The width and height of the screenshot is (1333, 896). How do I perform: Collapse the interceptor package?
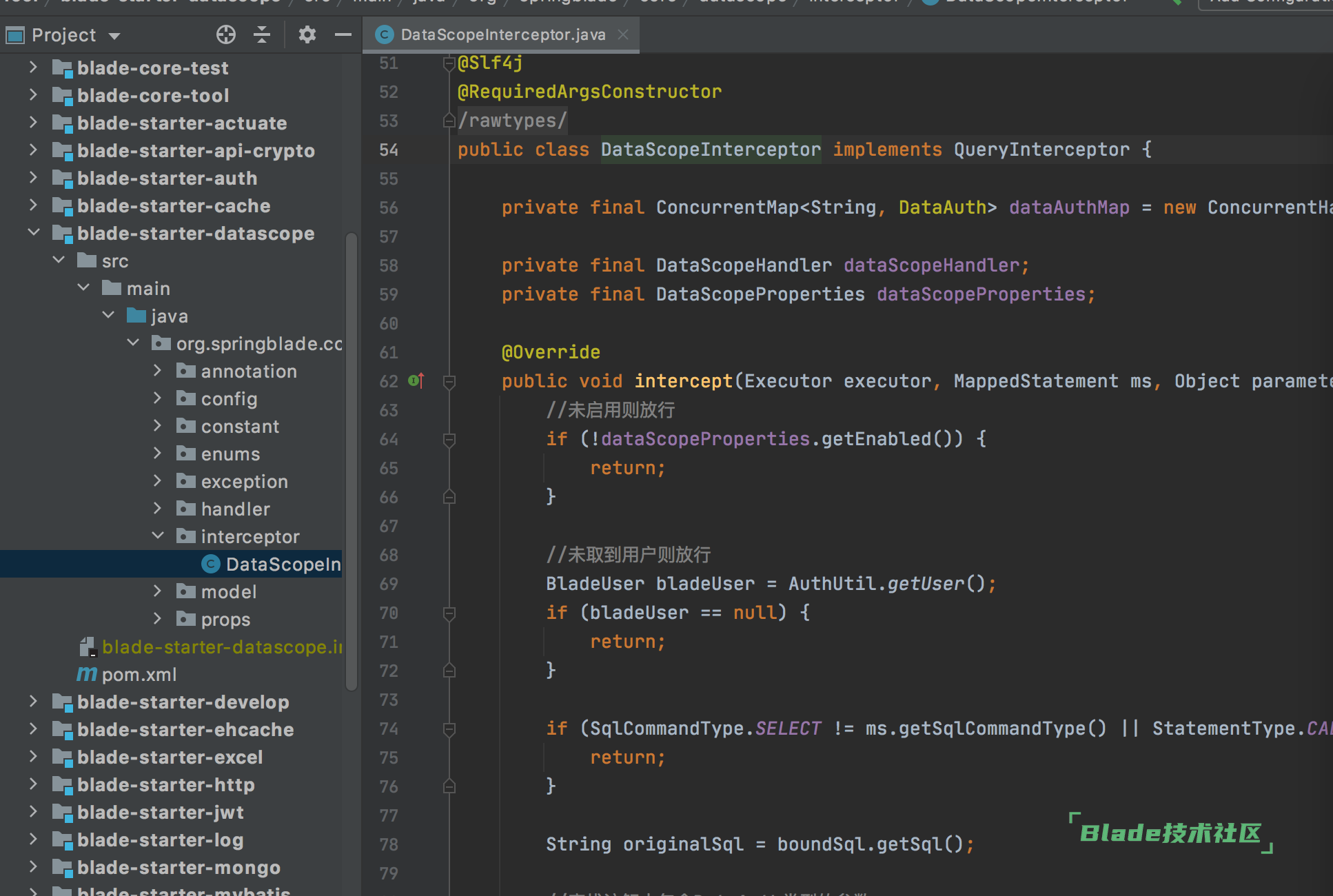pyautogui.click(x=158, y=536)
